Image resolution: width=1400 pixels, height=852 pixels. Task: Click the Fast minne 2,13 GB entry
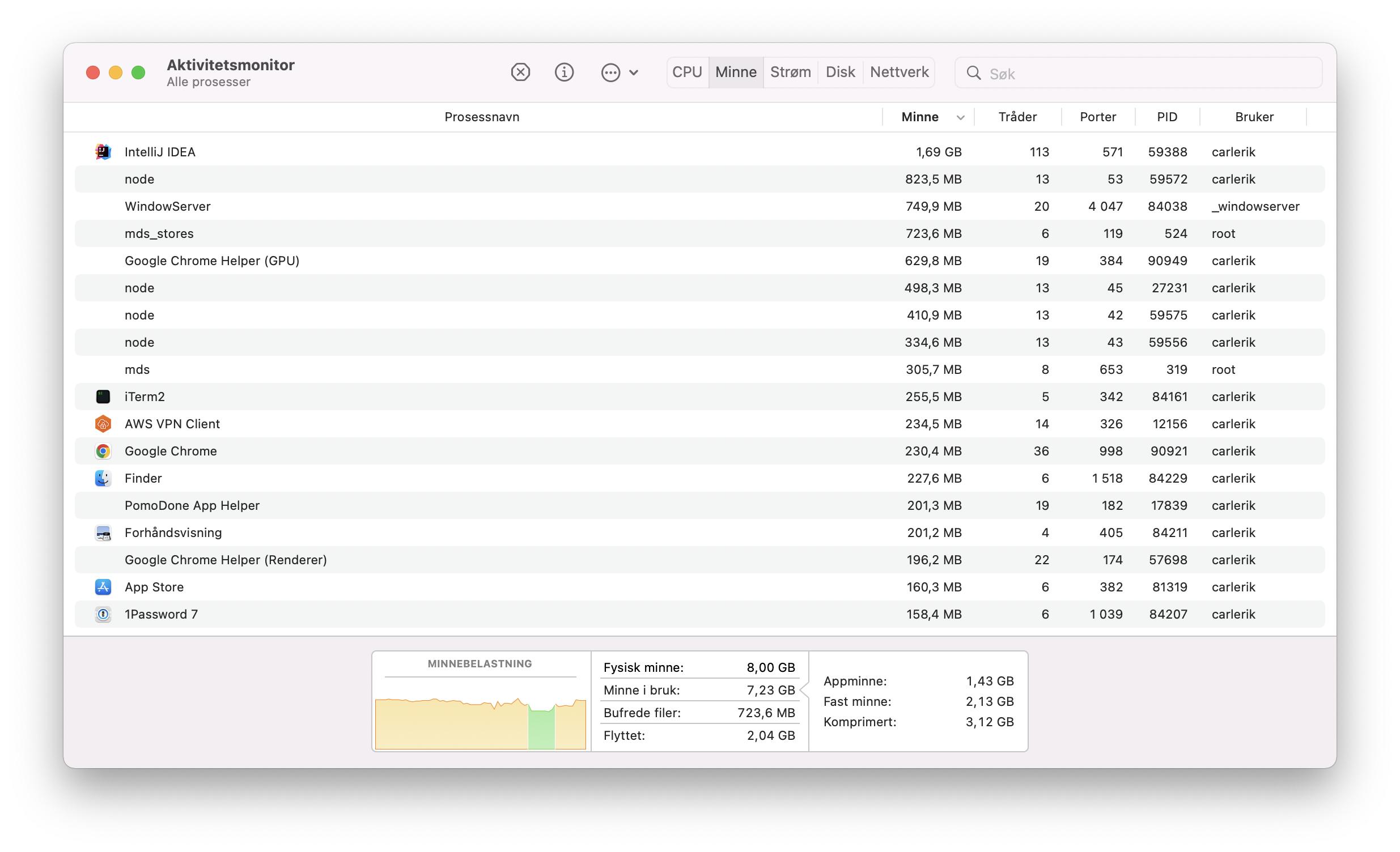pos(918,701)
